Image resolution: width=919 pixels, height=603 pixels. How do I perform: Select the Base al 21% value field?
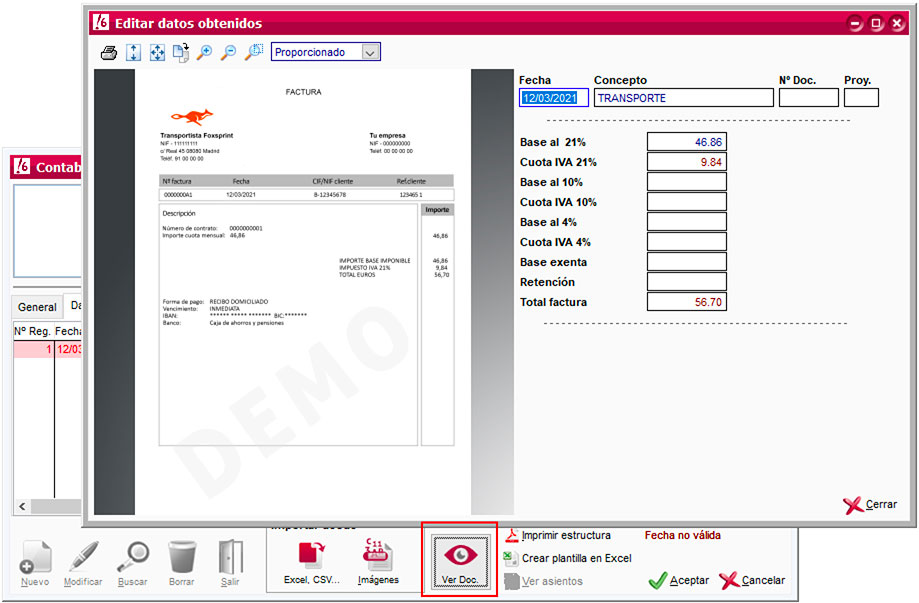click(x=686, y=142)
